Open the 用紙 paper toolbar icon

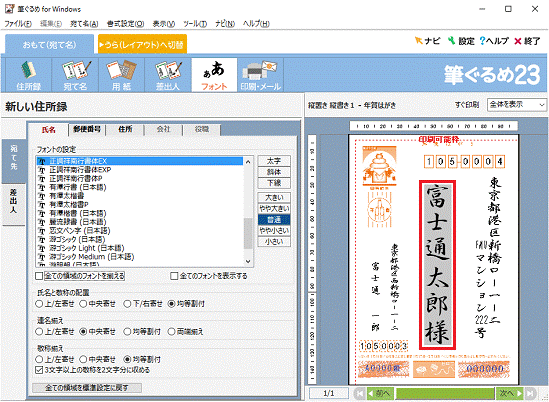pyautogui.click(x=122, y=75)
